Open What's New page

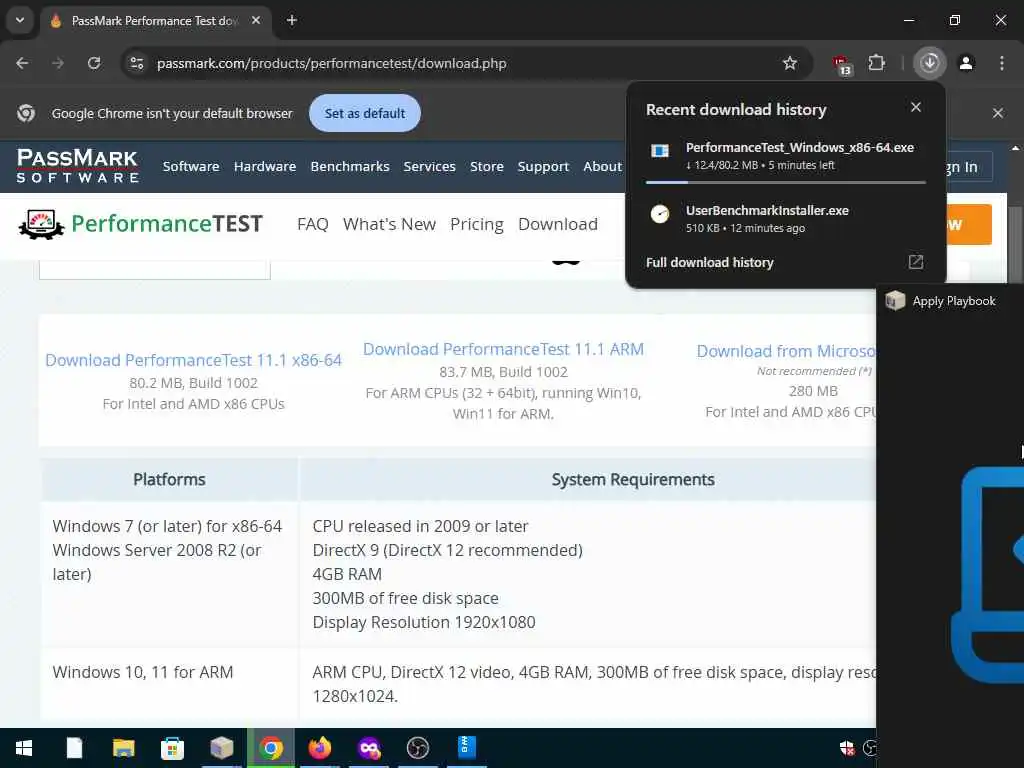click(x=389, y=224)
